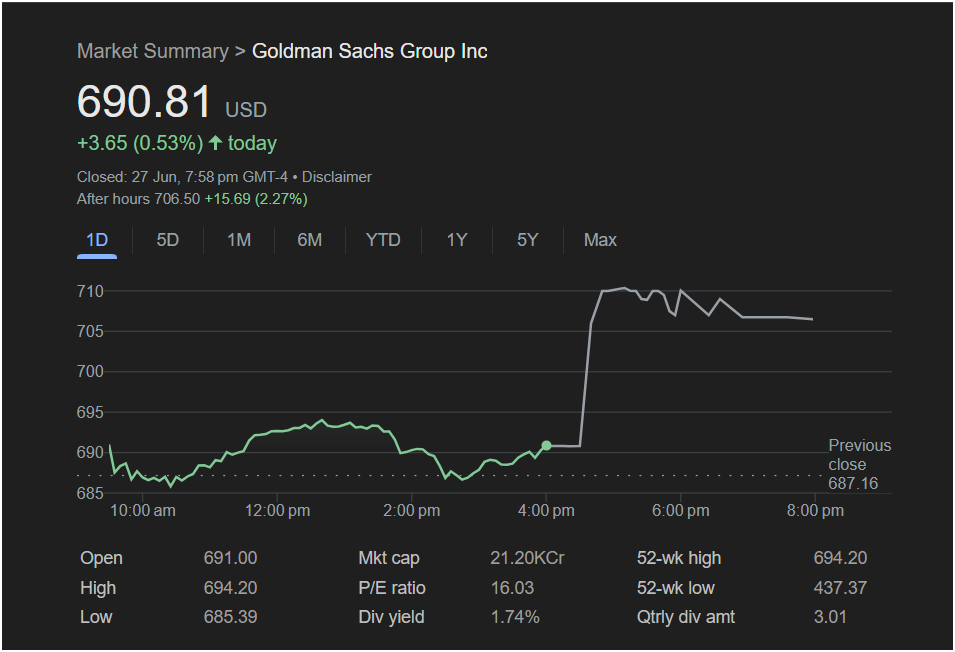
Task: Select the 52-wk high value 694.20
Action: [x=840, y=558]
